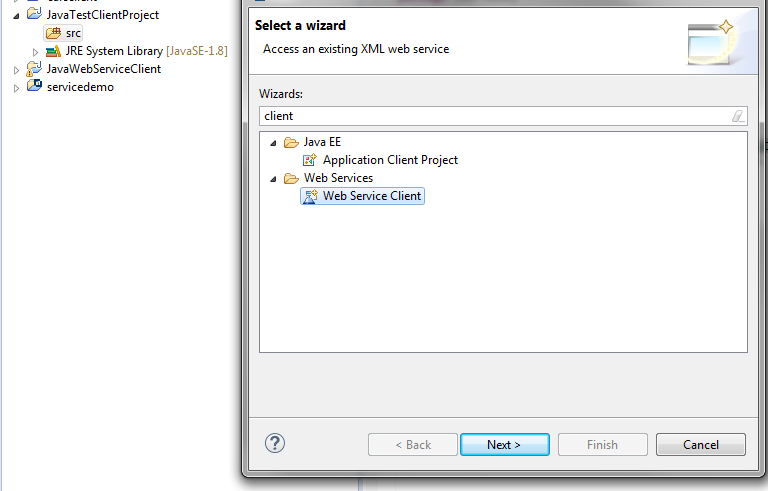This screenshot has width=768, height=491.
Task: Cancel the wizard dialog
Action: [x=701, y=445]
